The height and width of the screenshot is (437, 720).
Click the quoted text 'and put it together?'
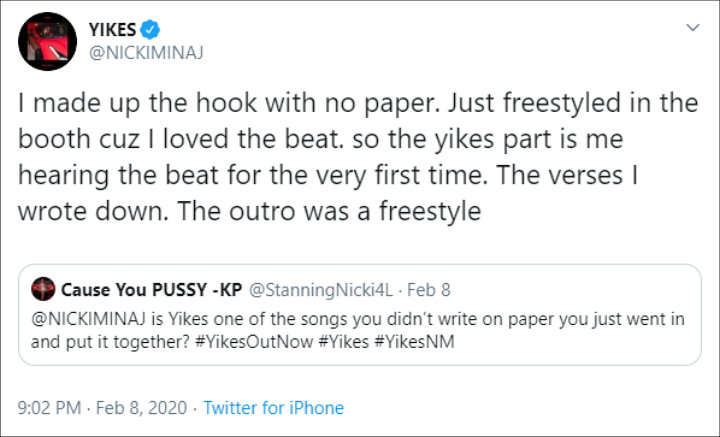(110, 342)
